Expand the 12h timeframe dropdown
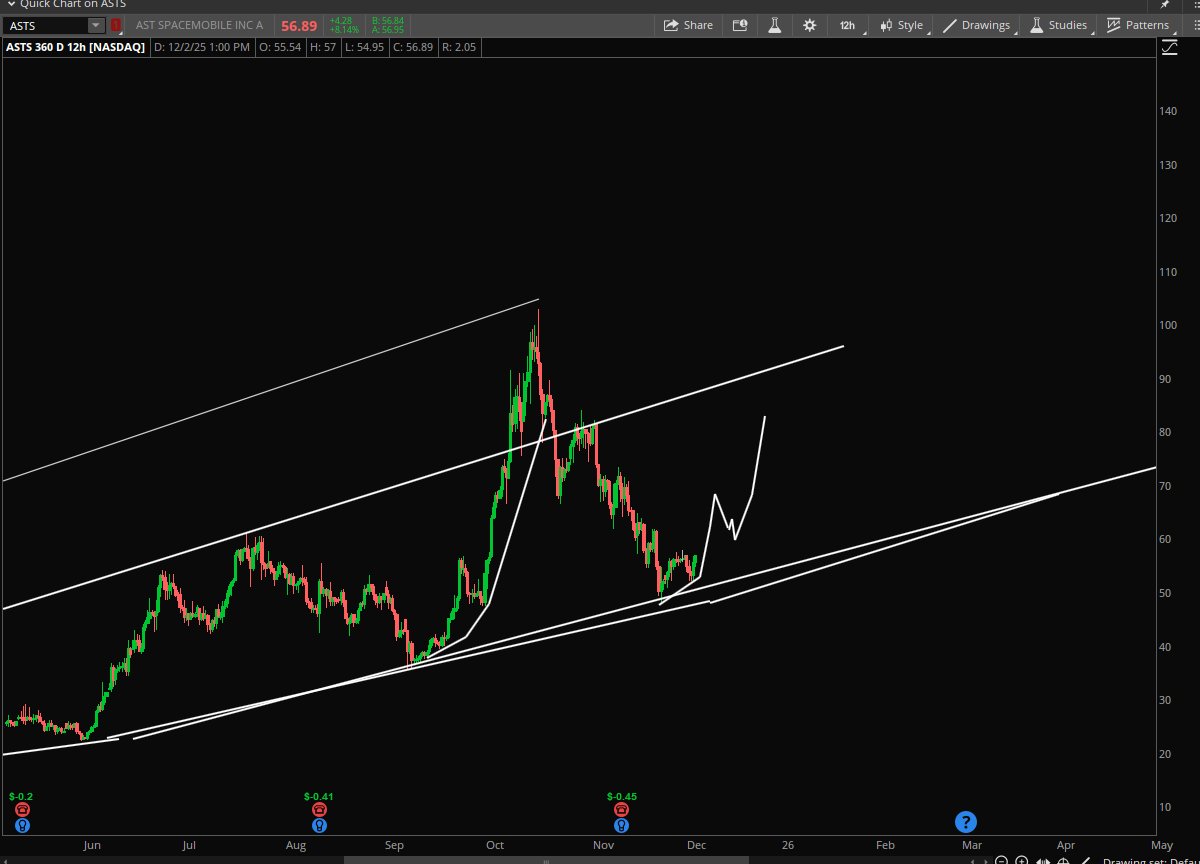Viewport: 1200px width, 864px height. [847, 25]
